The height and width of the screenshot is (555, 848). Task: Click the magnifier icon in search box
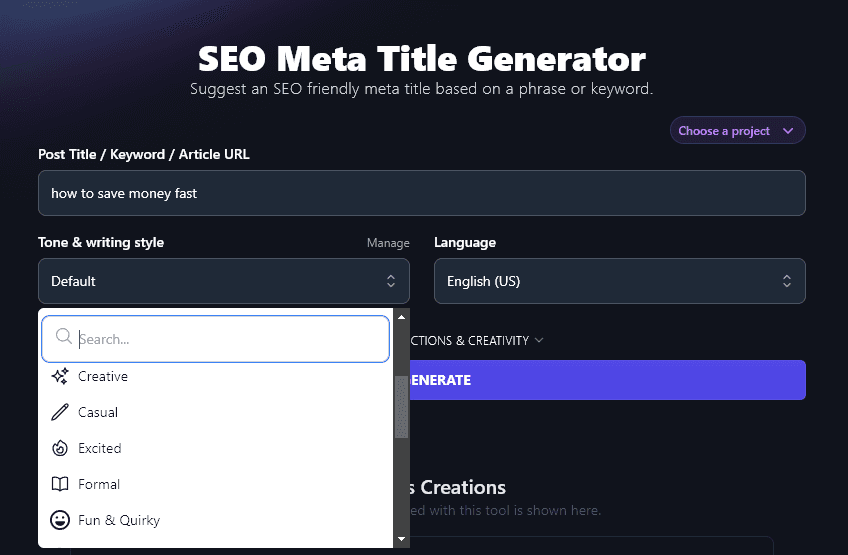(64, 339)
